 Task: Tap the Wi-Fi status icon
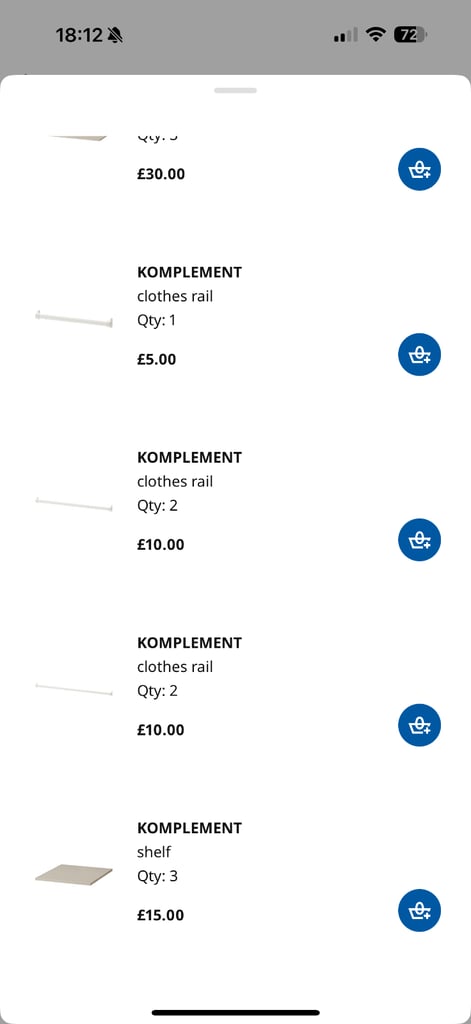click(376, 35)
